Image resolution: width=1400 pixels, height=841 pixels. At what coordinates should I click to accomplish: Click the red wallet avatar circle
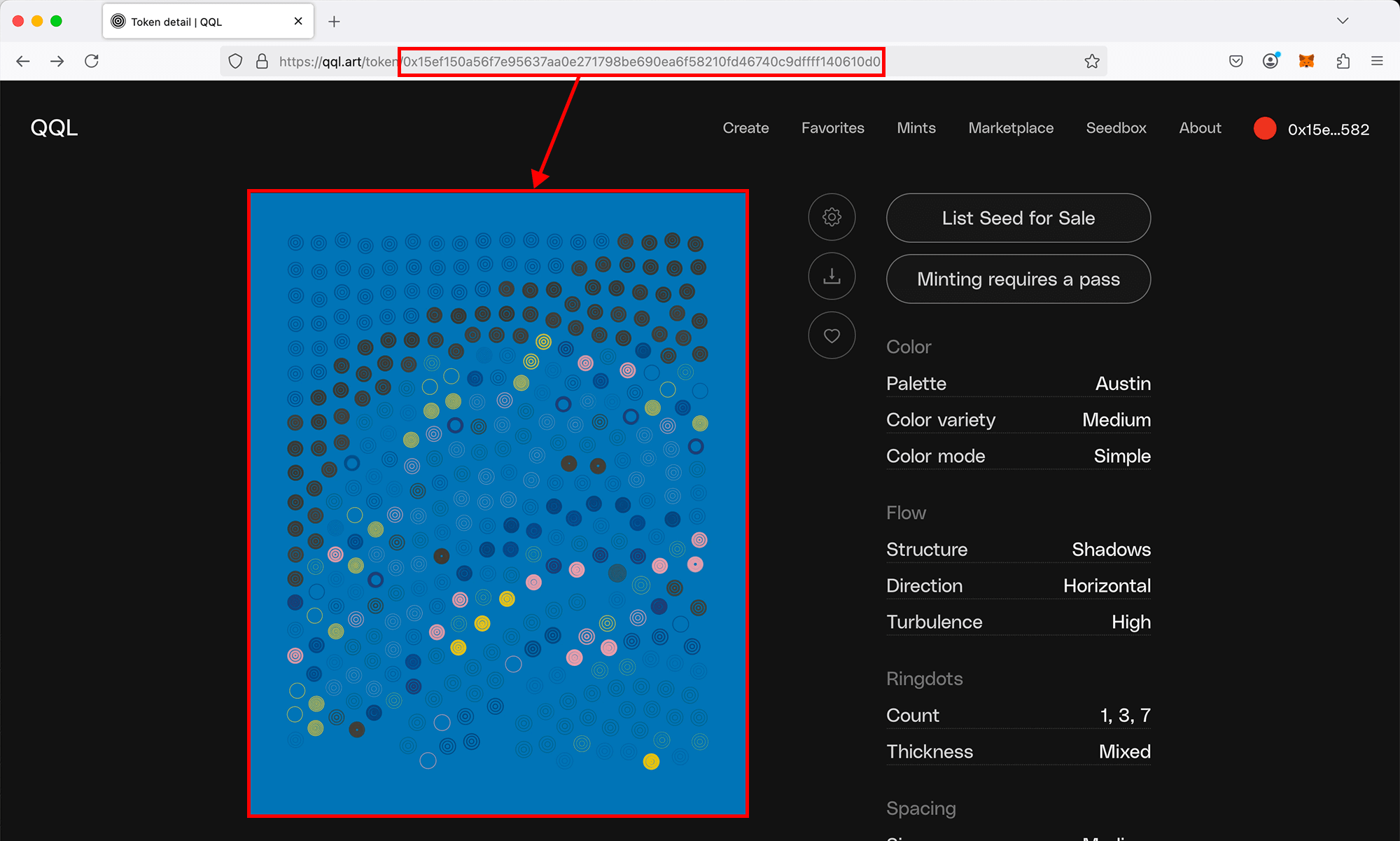1265,129
